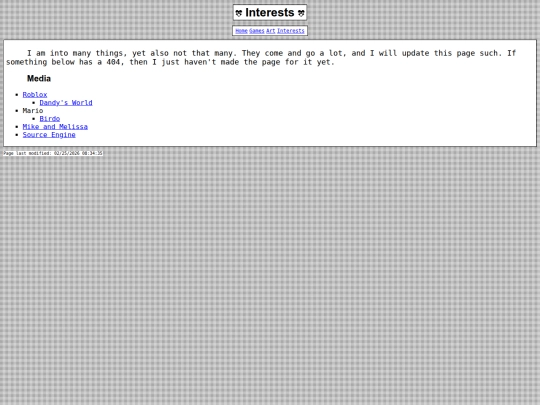Click the intro paragraph about 404 pages

[x=261, y=58]
